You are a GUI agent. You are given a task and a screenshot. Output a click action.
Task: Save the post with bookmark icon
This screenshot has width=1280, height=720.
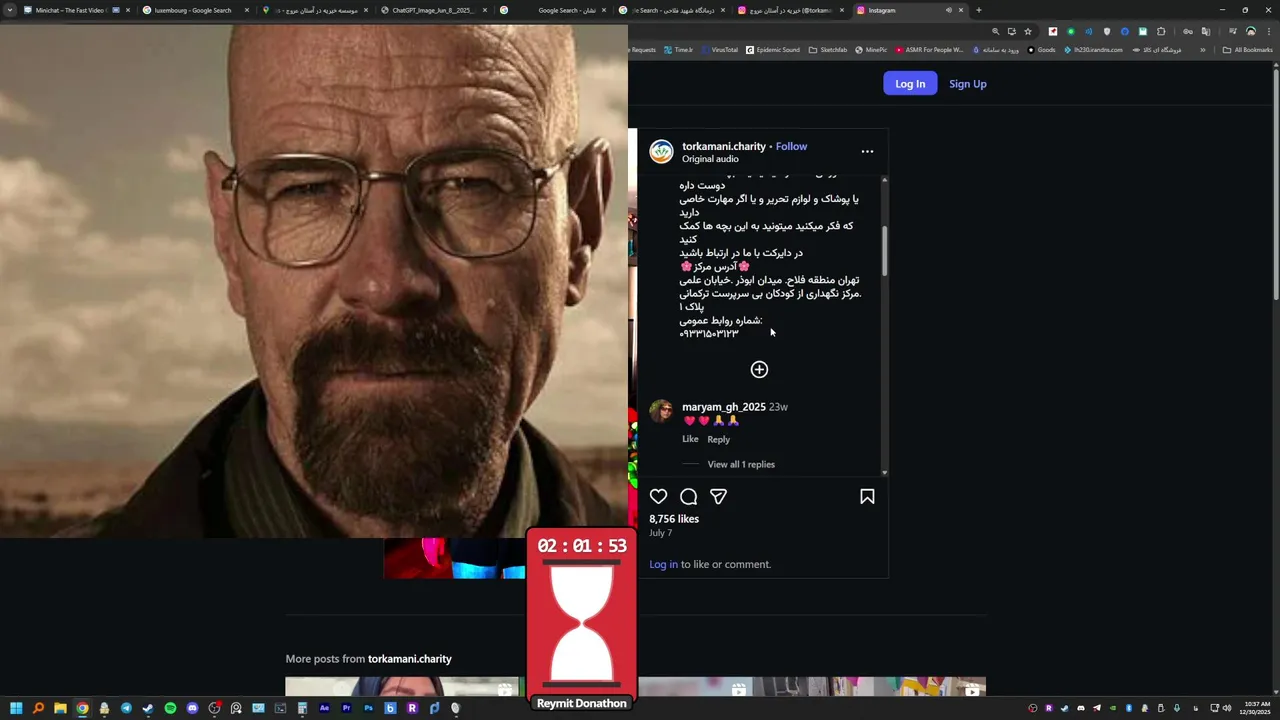click(867, 497)
